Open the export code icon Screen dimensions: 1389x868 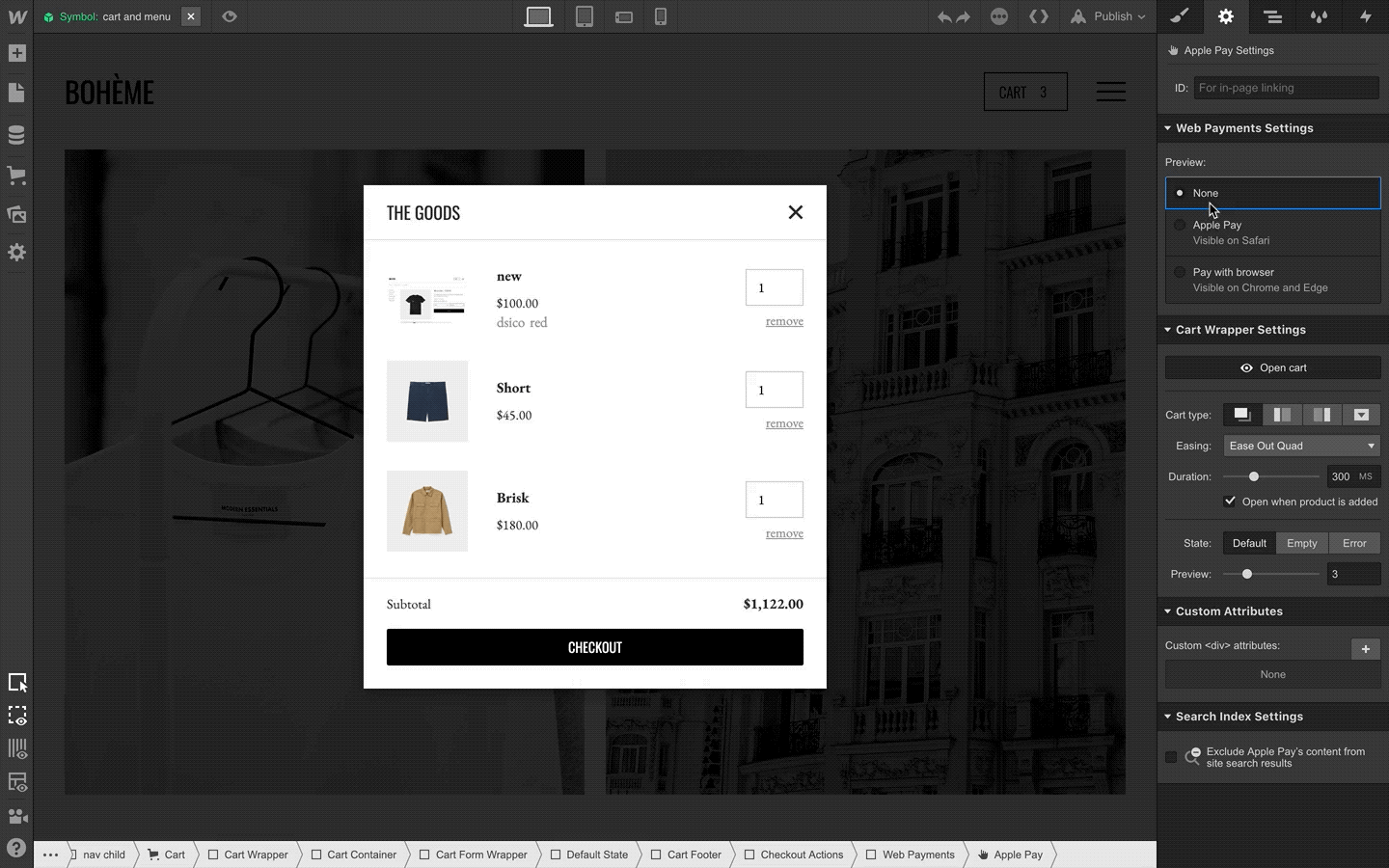click(x=1039, y=16)
